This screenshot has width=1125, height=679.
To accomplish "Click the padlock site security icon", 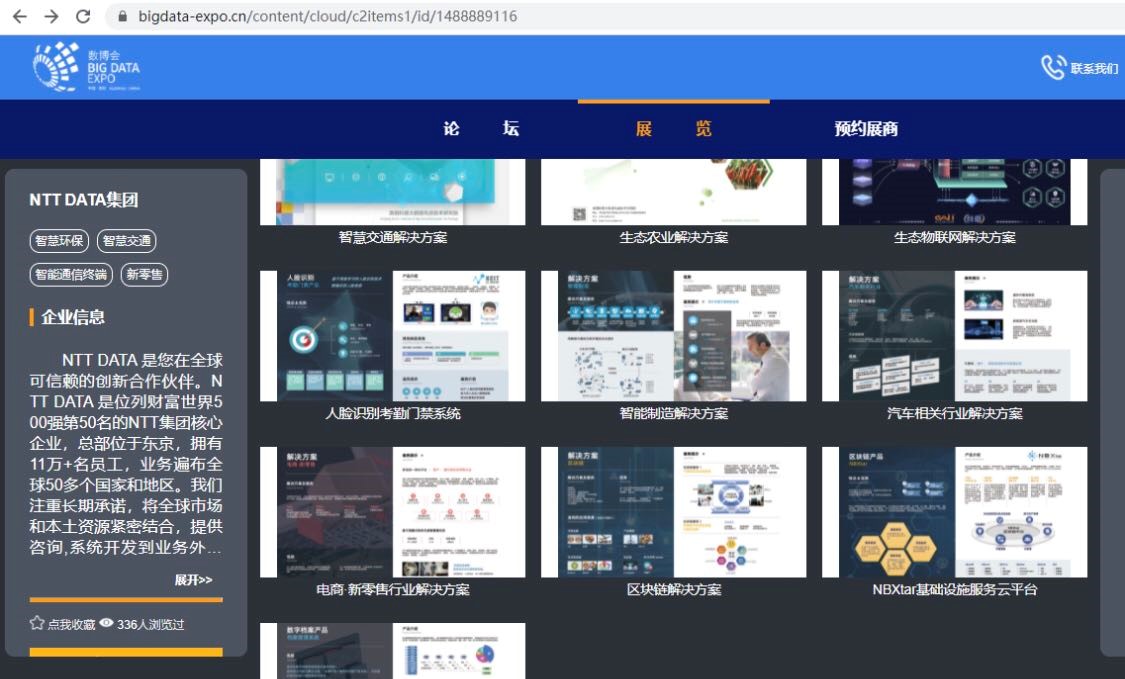I will pos(124,16).
